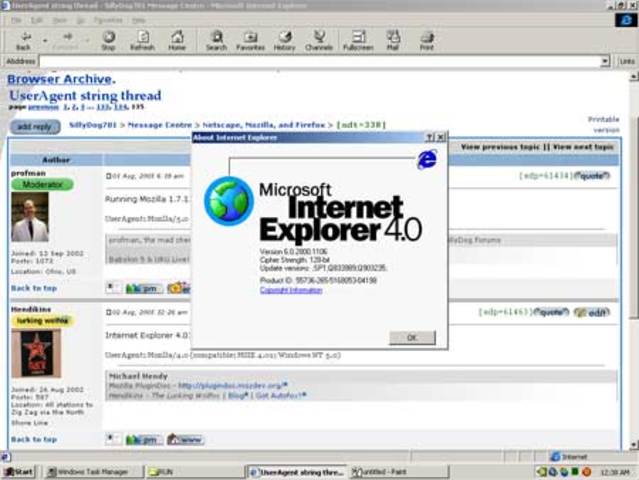Click the page scrollbar up arrow
This screenshot has width=639, height=480.
pos(633,76)
